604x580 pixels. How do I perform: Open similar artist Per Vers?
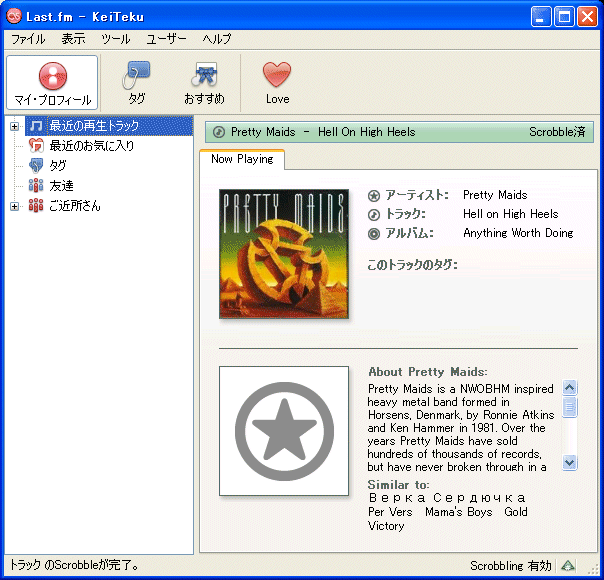390,512
